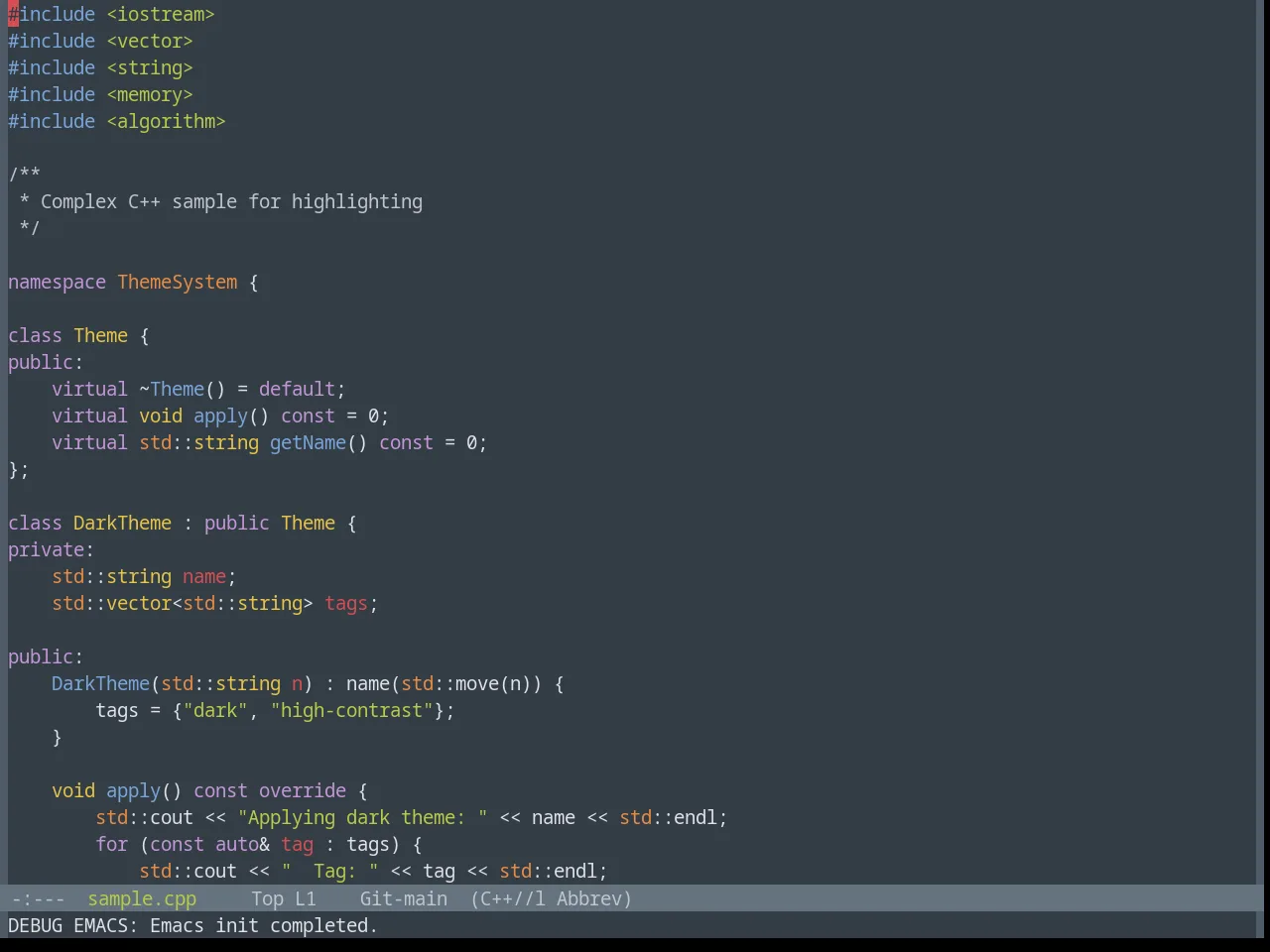Click the Top position indicator in mode line
This screenshot has height=952, width=1270.
click(x=267, y=898)
